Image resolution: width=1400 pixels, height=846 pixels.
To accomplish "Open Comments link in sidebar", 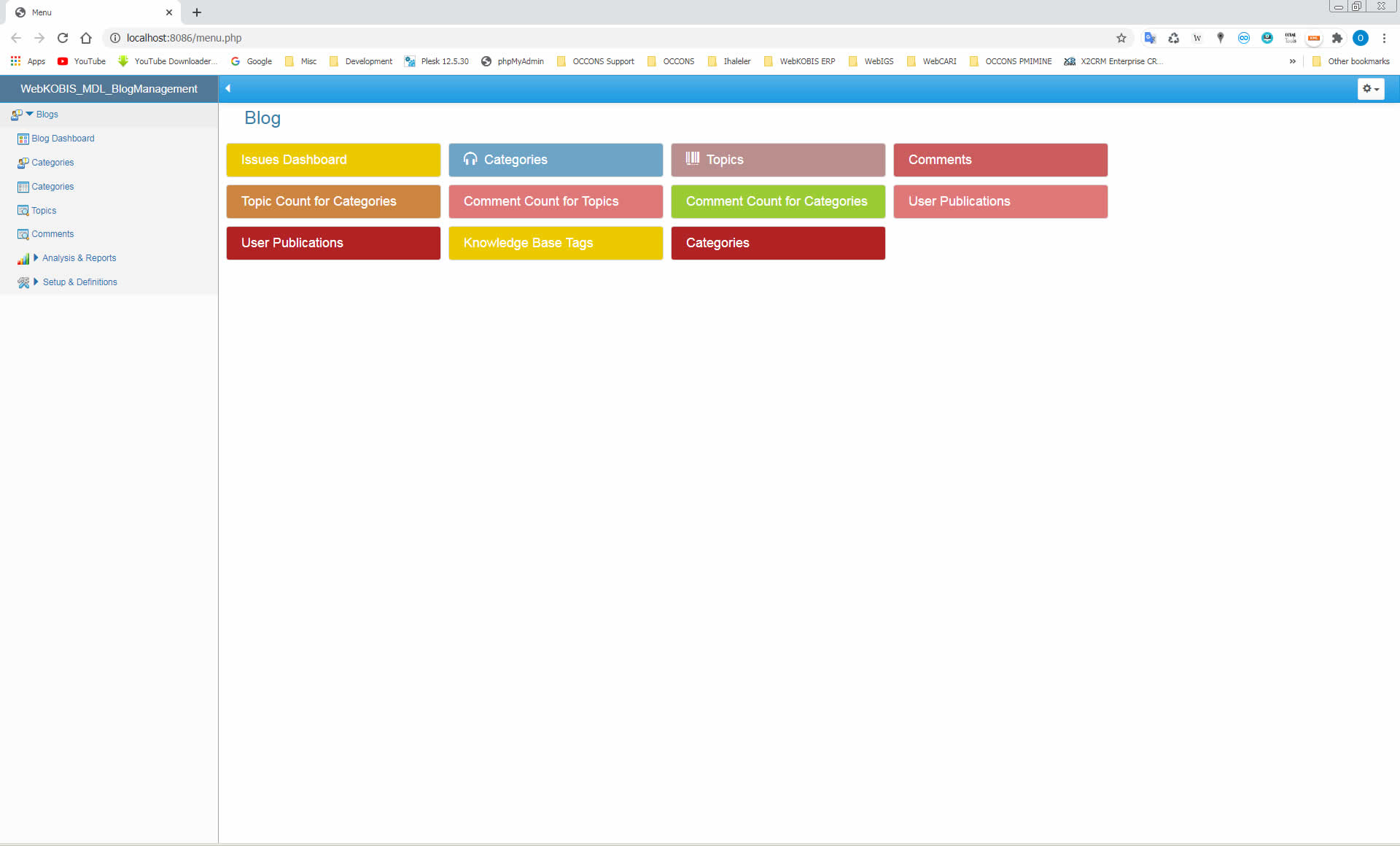I will pos(52,234).
